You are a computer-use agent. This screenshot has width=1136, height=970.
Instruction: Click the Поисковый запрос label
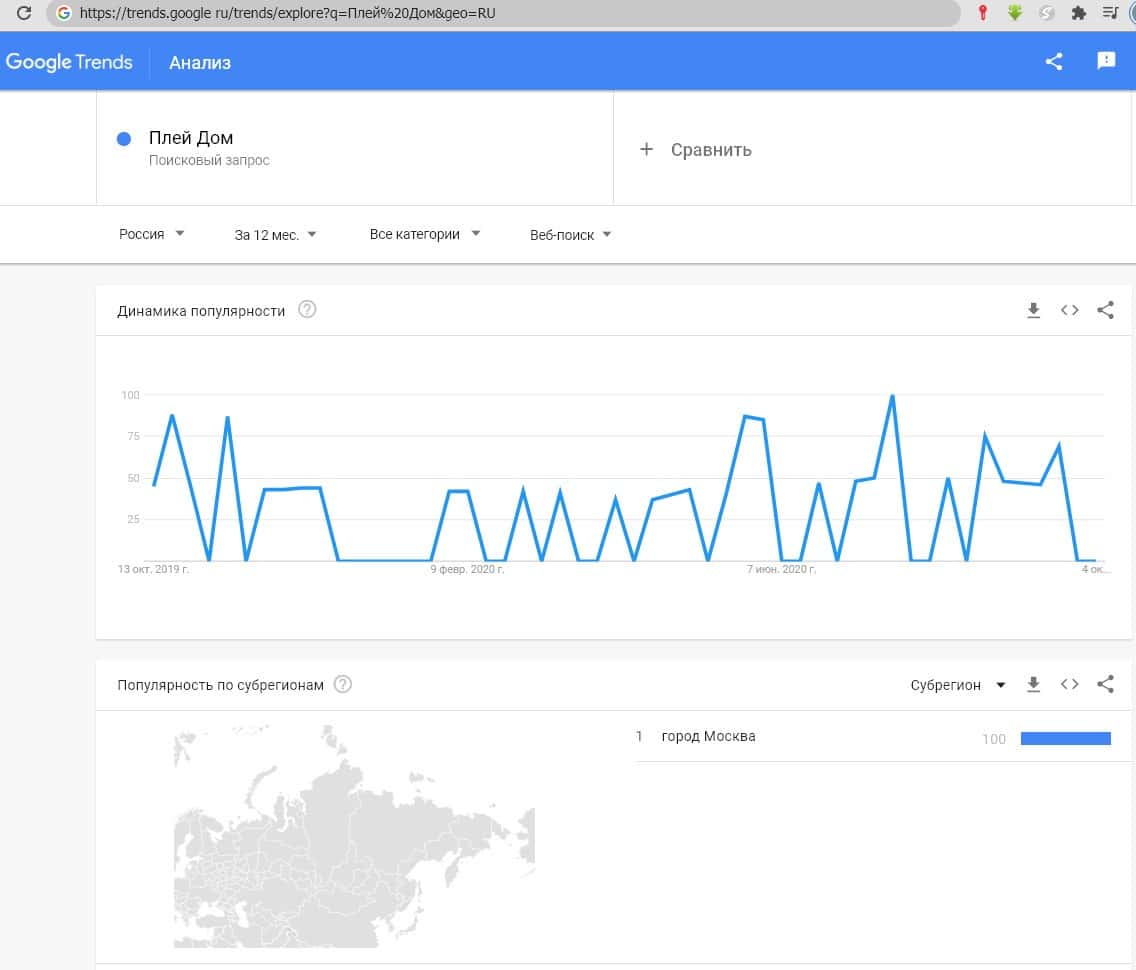click(209, 160)
